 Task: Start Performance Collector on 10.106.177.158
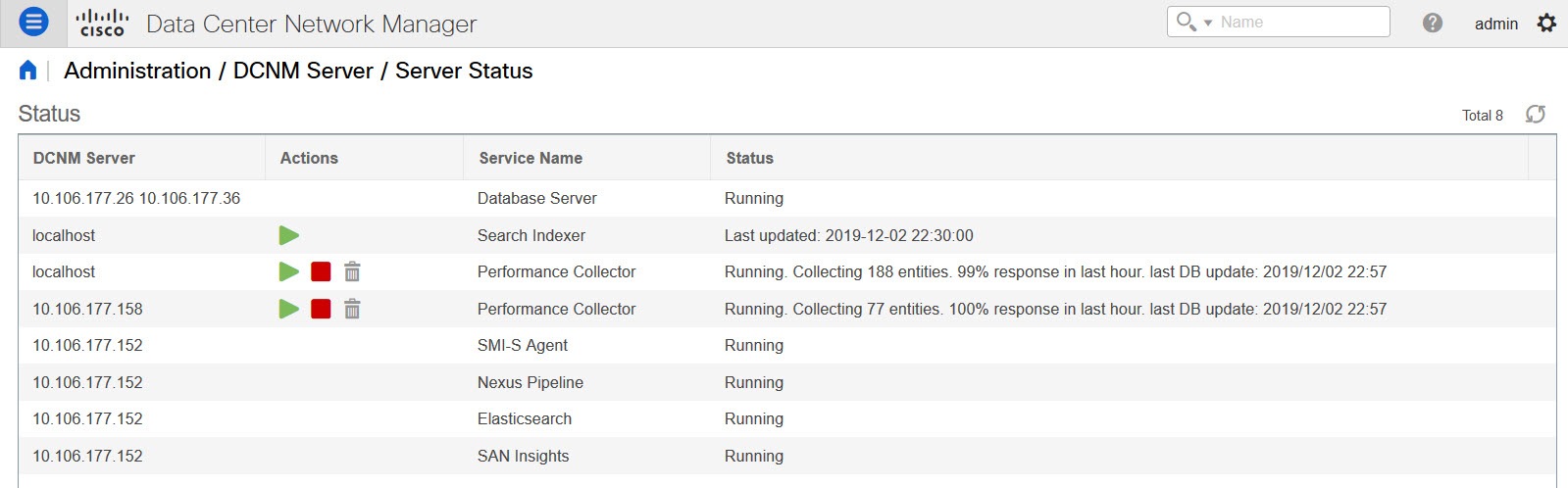tap(288, 309)
